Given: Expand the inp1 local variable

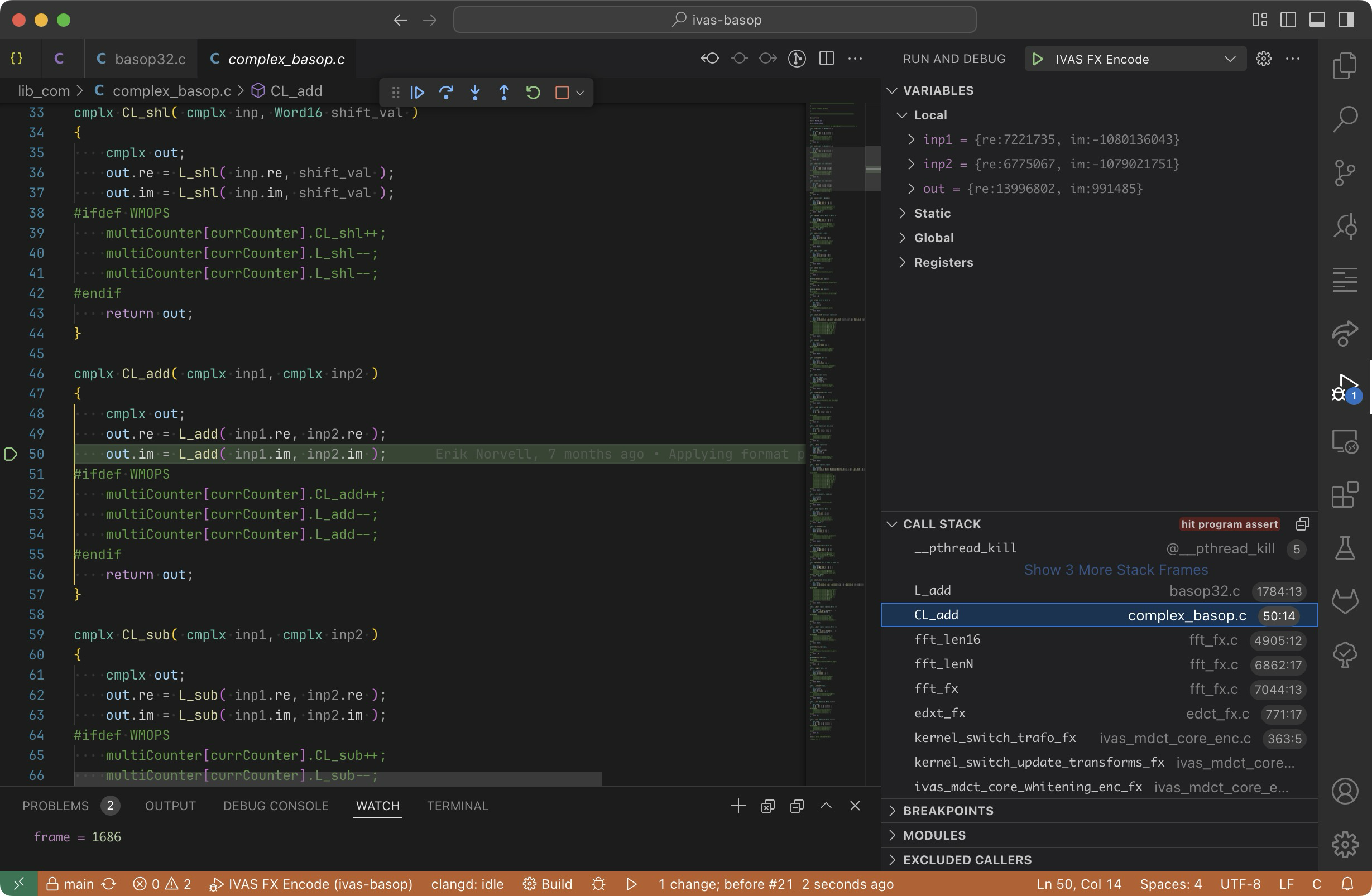Looking at the screenshot, I should (911, 139).
